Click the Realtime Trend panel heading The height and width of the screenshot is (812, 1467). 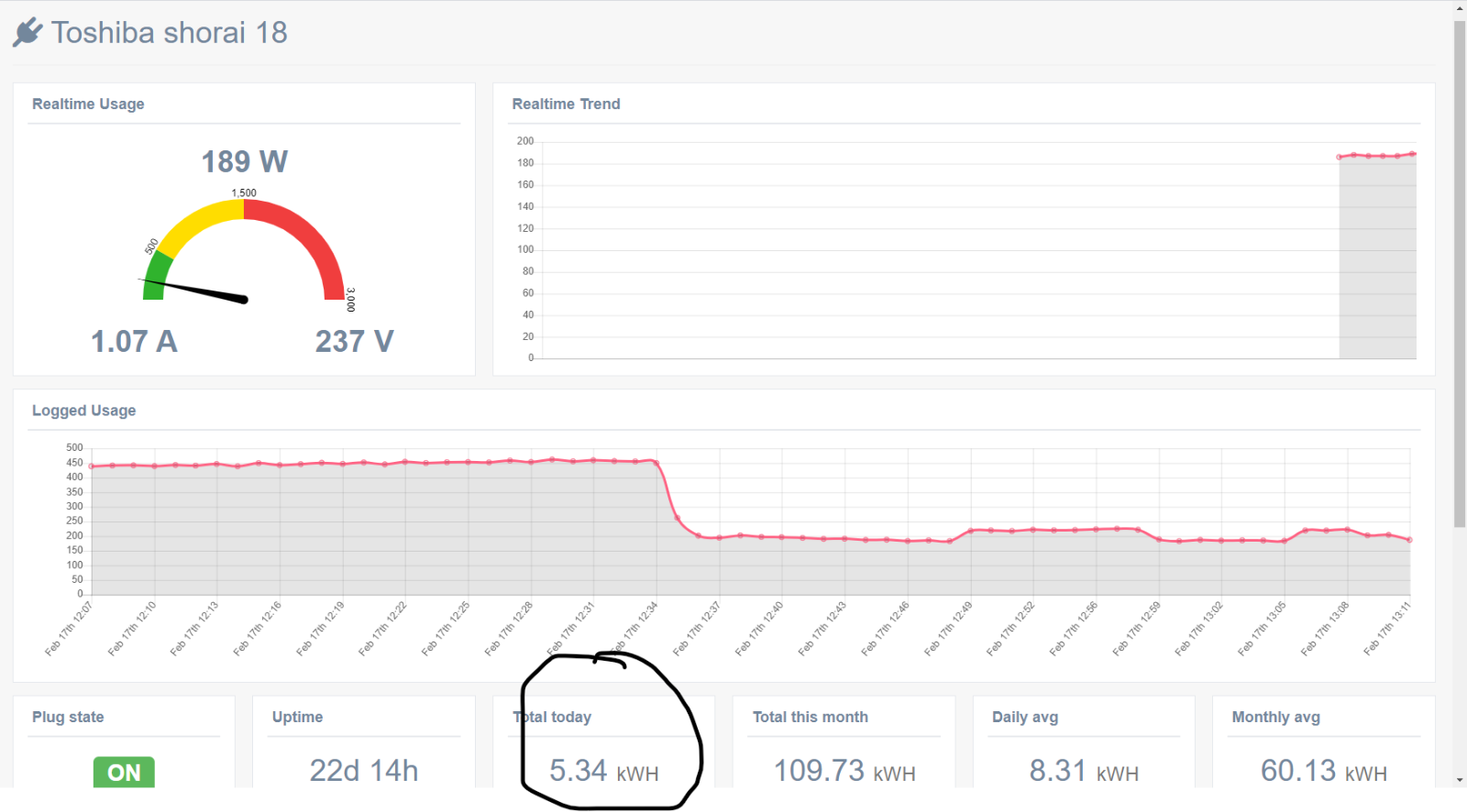point(566,104)
